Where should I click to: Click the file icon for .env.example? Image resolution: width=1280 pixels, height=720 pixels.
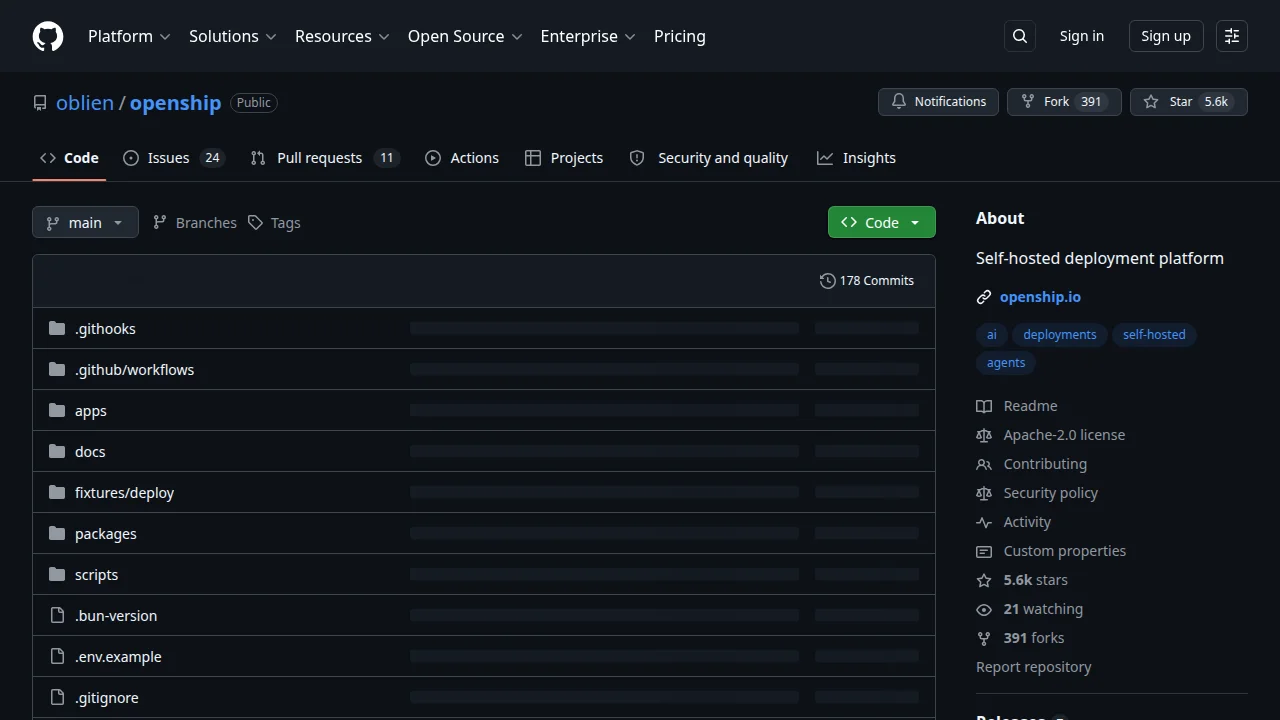(57, 656)
